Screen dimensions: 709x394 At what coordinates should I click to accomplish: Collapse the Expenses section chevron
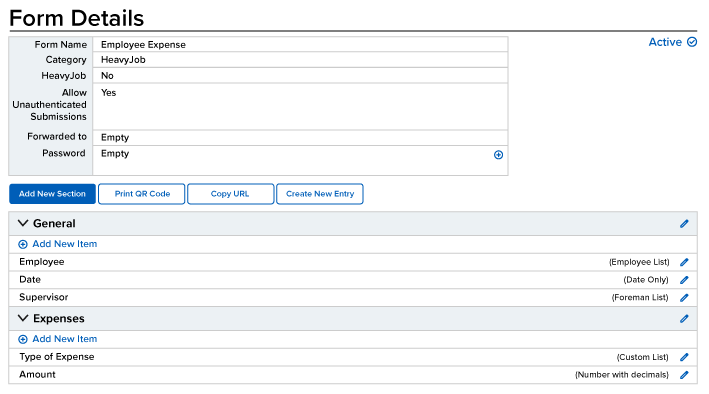(x=23, y=318)
